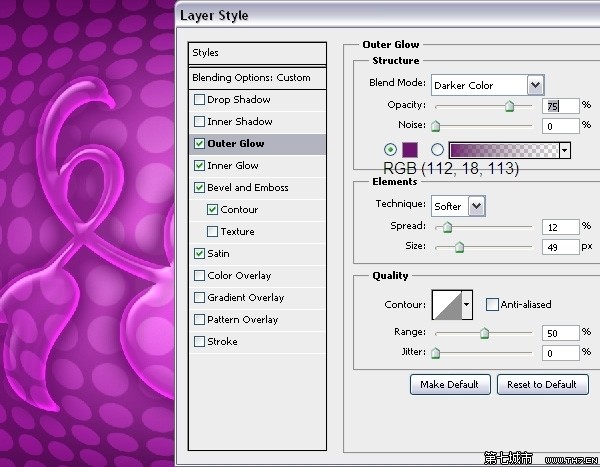The image size is (600, 467).
Task: Click the Opacity slider handle
Action: coord(509,105)
